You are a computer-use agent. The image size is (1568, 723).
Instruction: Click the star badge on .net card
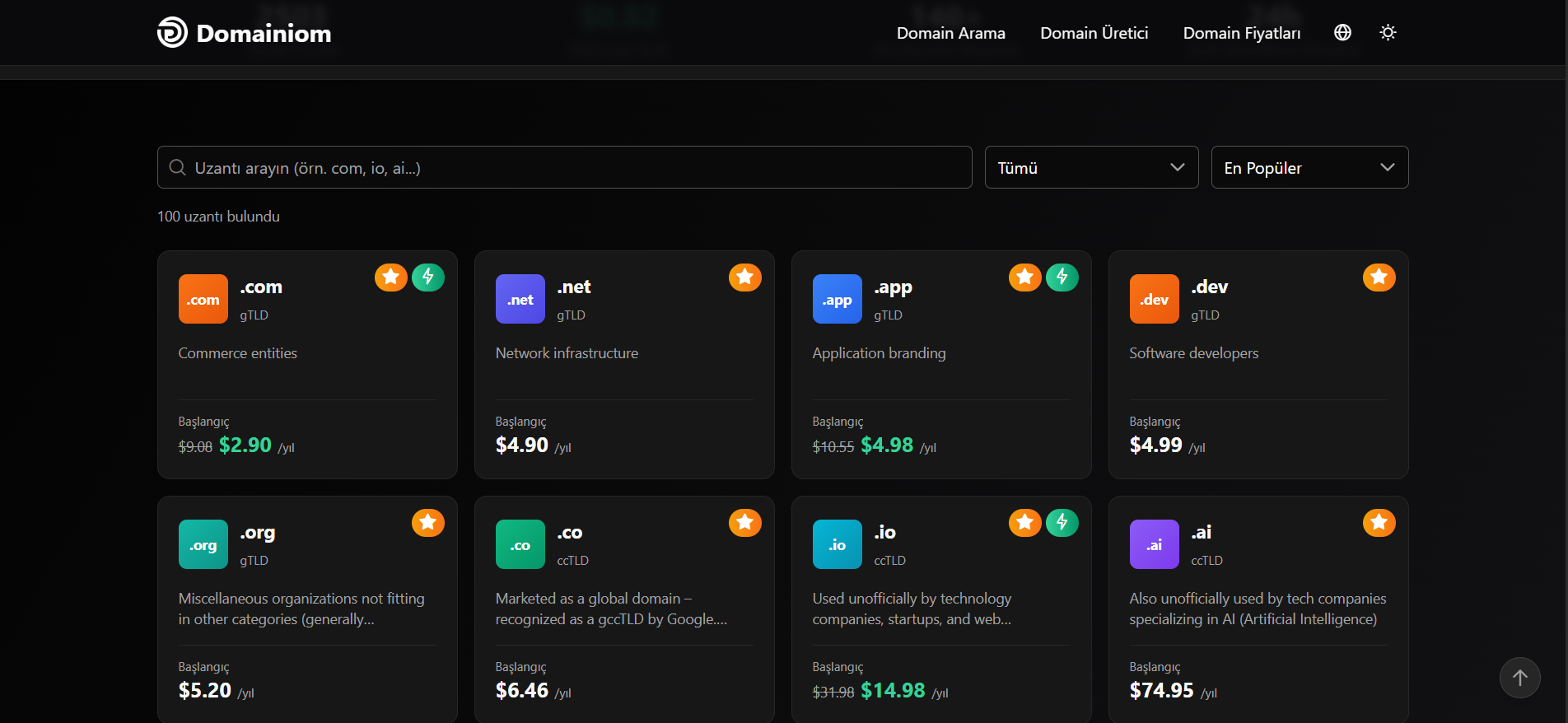(x=745, y=278)
